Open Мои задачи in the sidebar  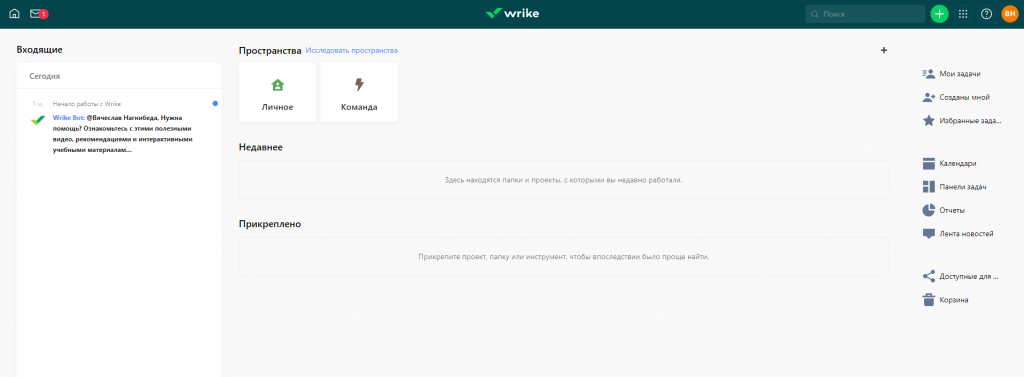[x=960, y=74]
